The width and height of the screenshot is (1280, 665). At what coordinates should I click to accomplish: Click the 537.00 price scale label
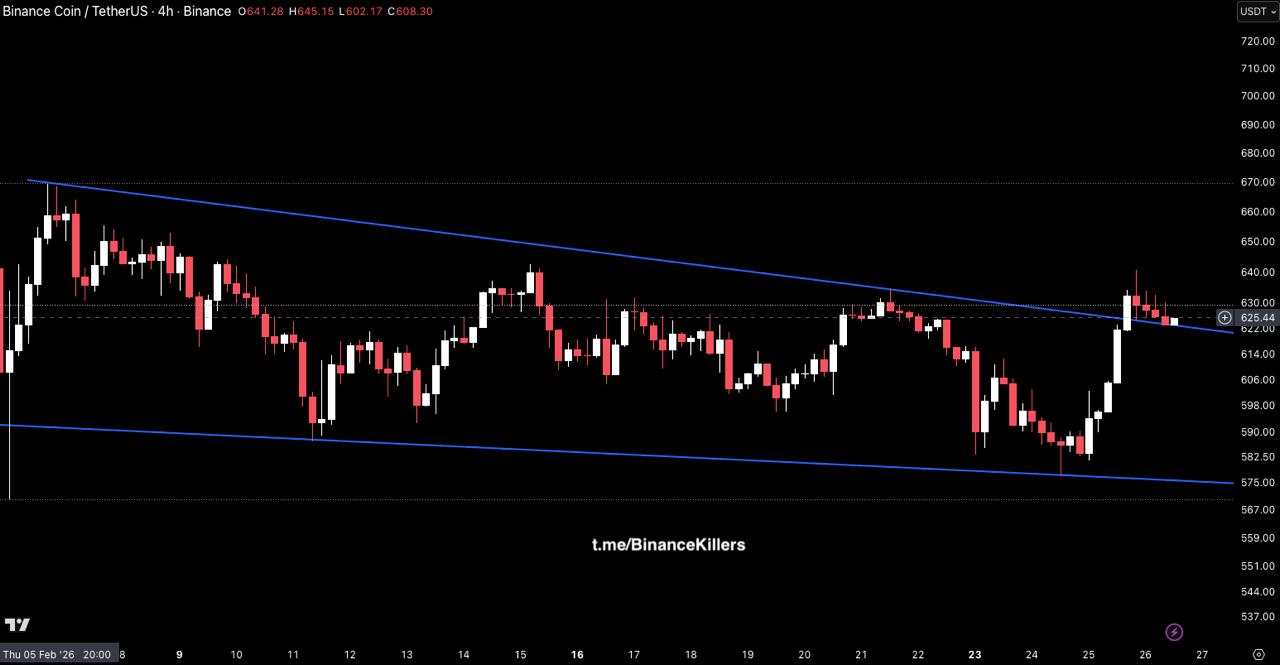point(1256,616)
